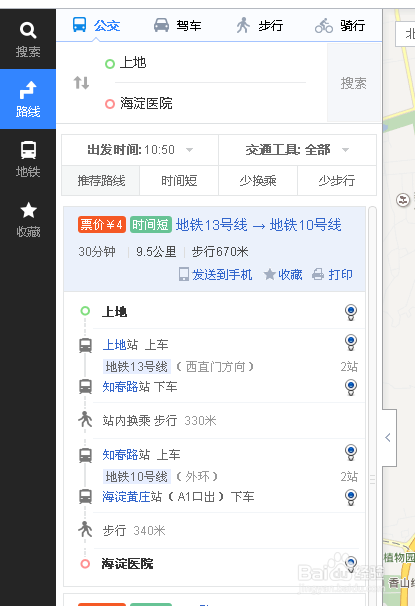Click the 上地 origin row in steps
This screenshot has height=606, width=415.
[114, 312]
